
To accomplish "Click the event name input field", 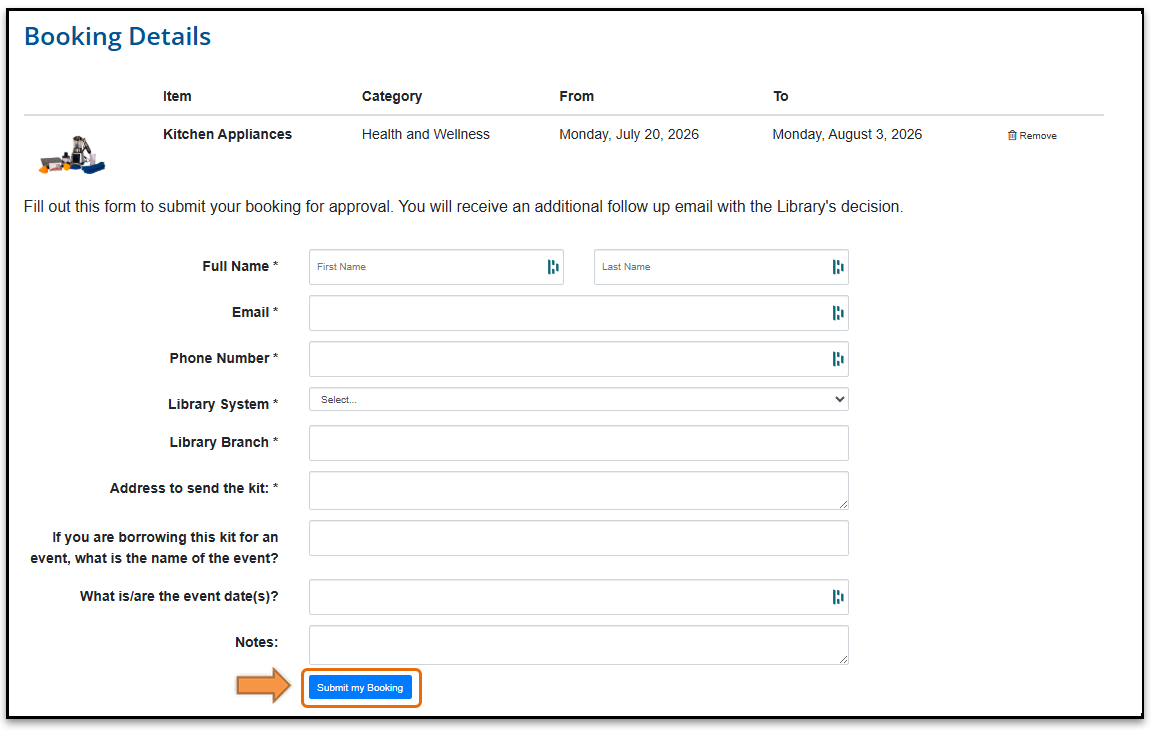I will (578, 538).
